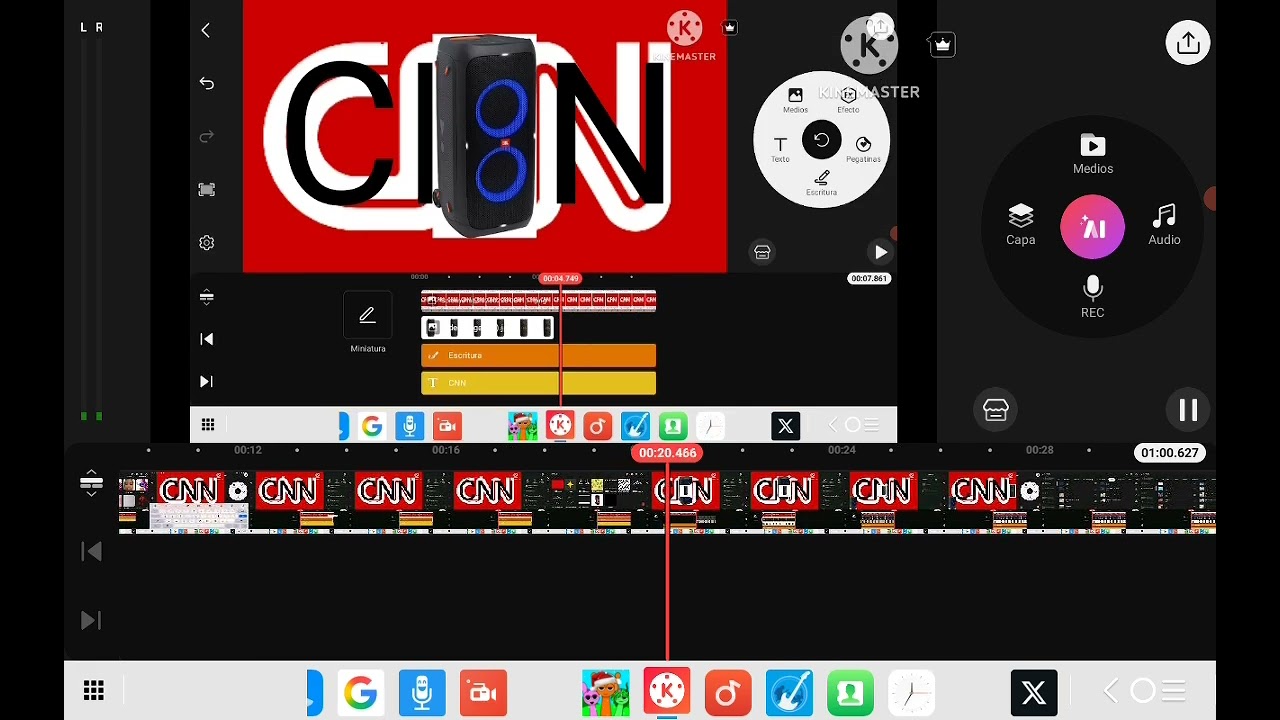The image size is (1280, 720).
Task: Open the orange music app in bottom taskbar
Action: tap(728, 692)
